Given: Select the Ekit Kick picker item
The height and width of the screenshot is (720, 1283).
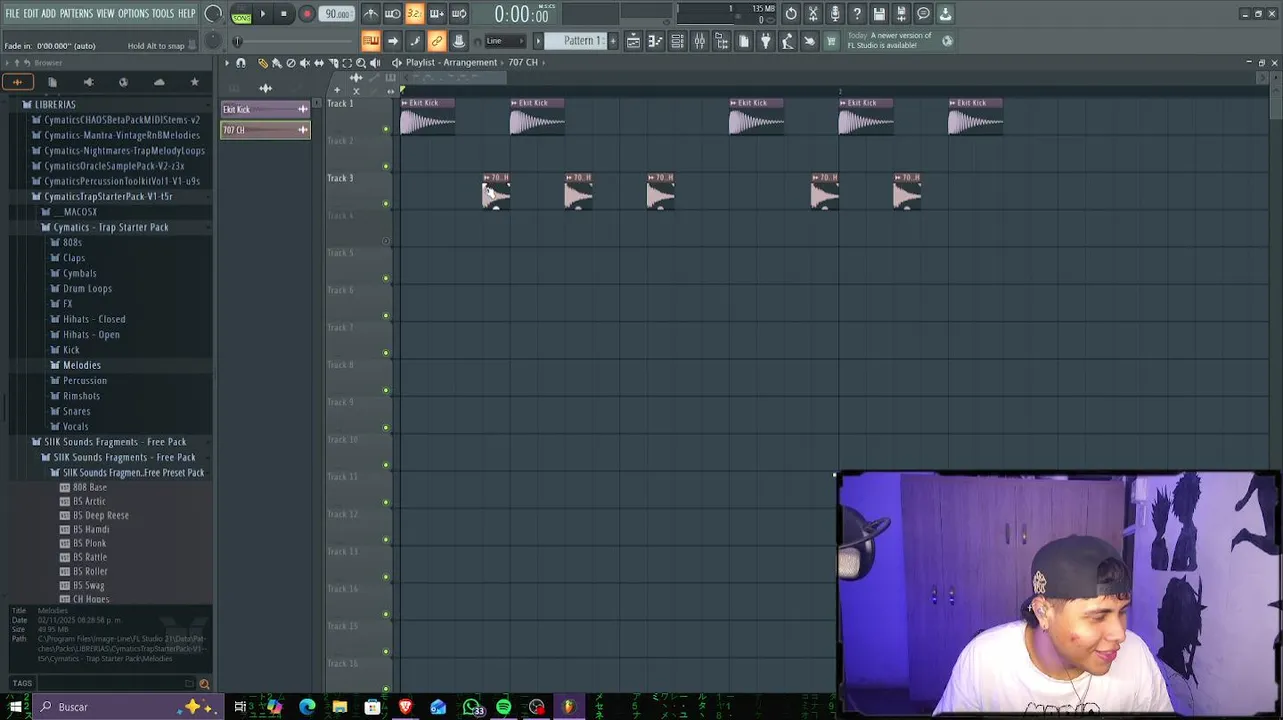Looking at the screenshot, I should pyautogui.click(x=265, y=109).
